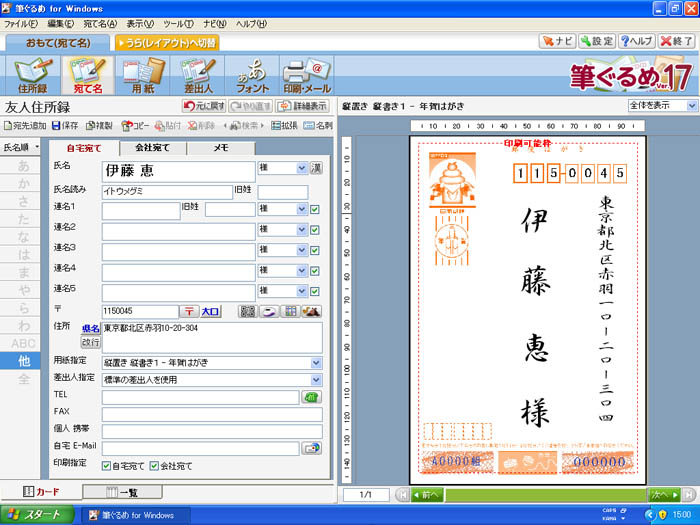The width and height of the screenshot is (700, 525).
Task: Click the 保存 save icon
Action: pos(65,126)
